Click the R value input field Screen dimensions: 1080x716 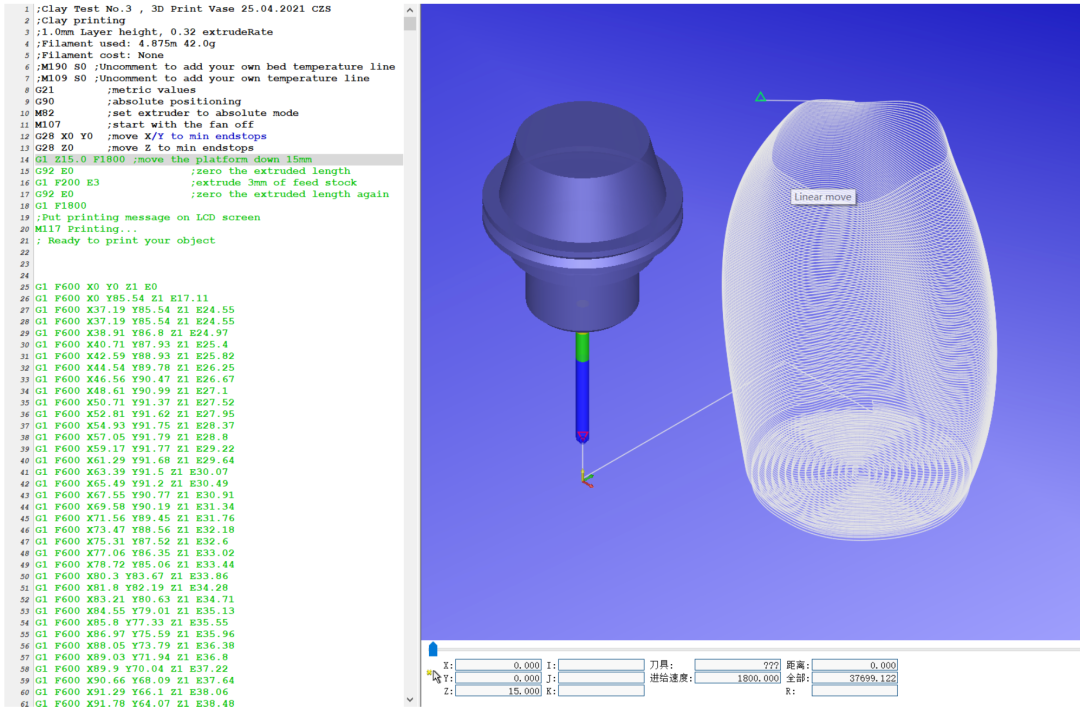pyautogui.click(x=854, y=691)
